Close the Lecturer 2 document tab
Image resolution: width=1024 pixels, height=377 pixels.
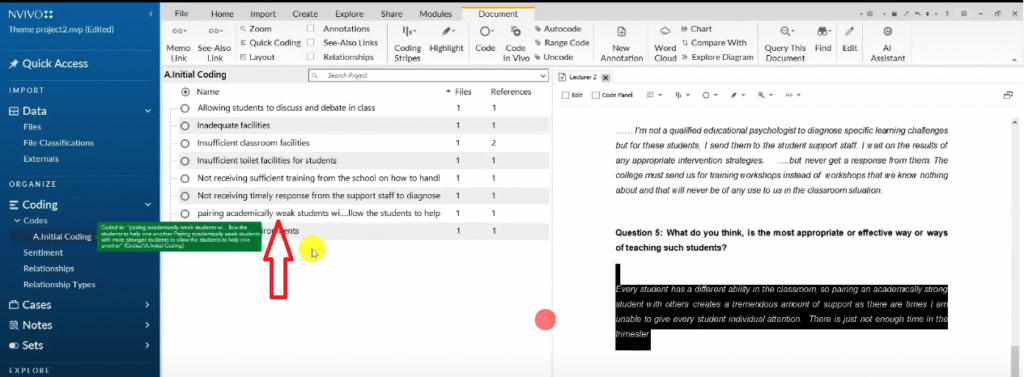click(x=605, y=77)
